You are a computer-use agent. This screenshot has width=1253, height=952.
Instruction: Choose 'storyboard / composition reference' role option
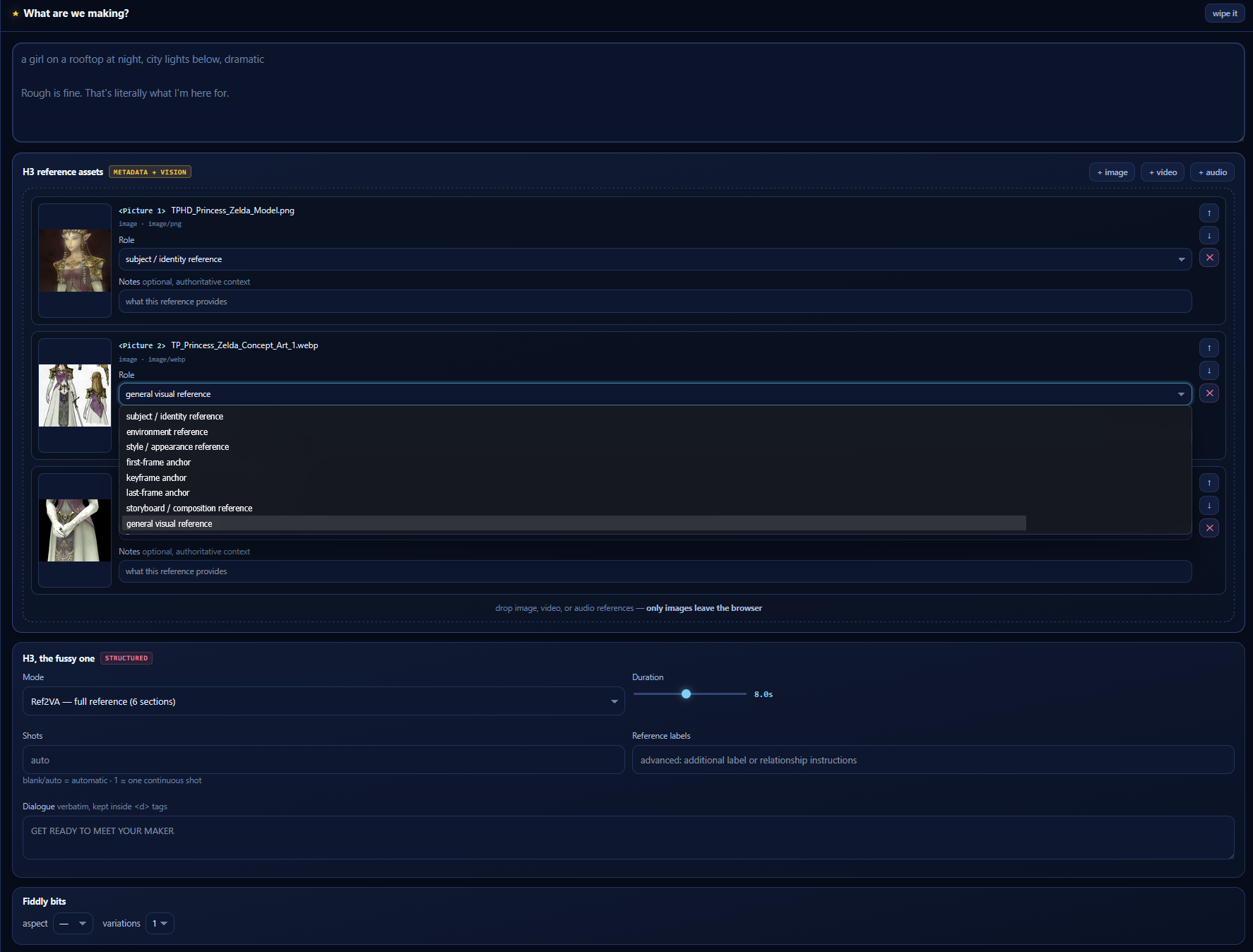[x=574, y=508]
